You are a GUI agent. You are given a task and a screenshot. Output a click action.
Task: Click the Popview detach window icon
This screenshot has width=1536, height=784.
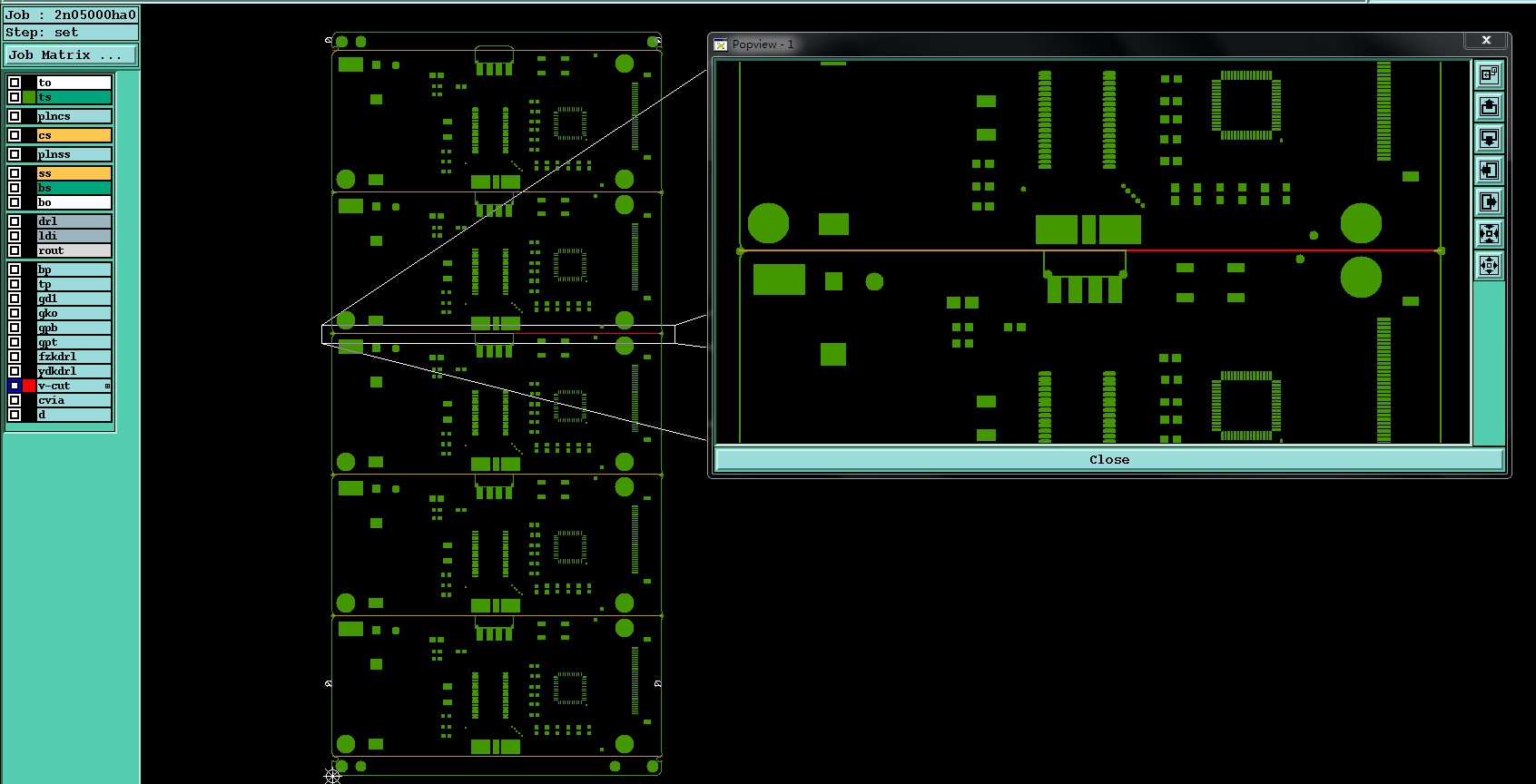tap(1489, 74)
